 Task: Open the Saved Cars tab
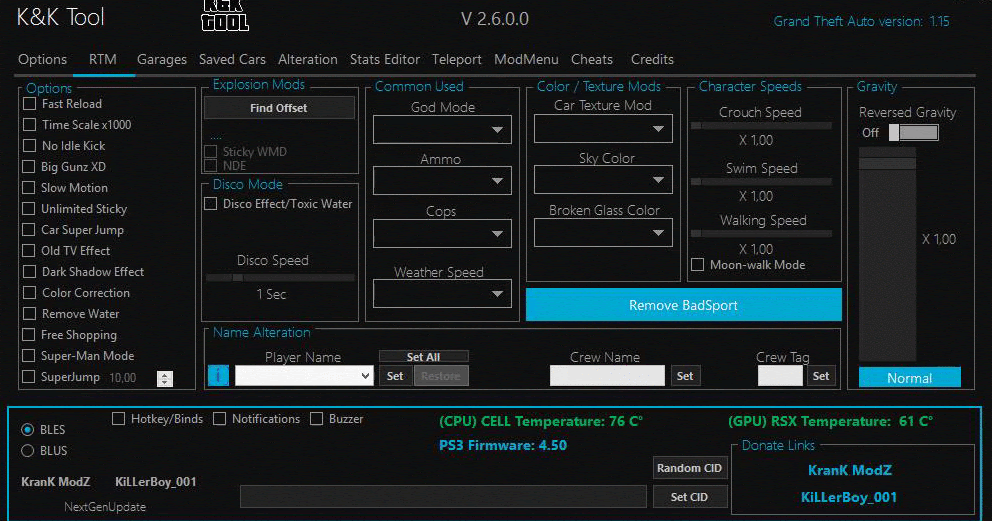pyautogui.click(x=232, y=59)
